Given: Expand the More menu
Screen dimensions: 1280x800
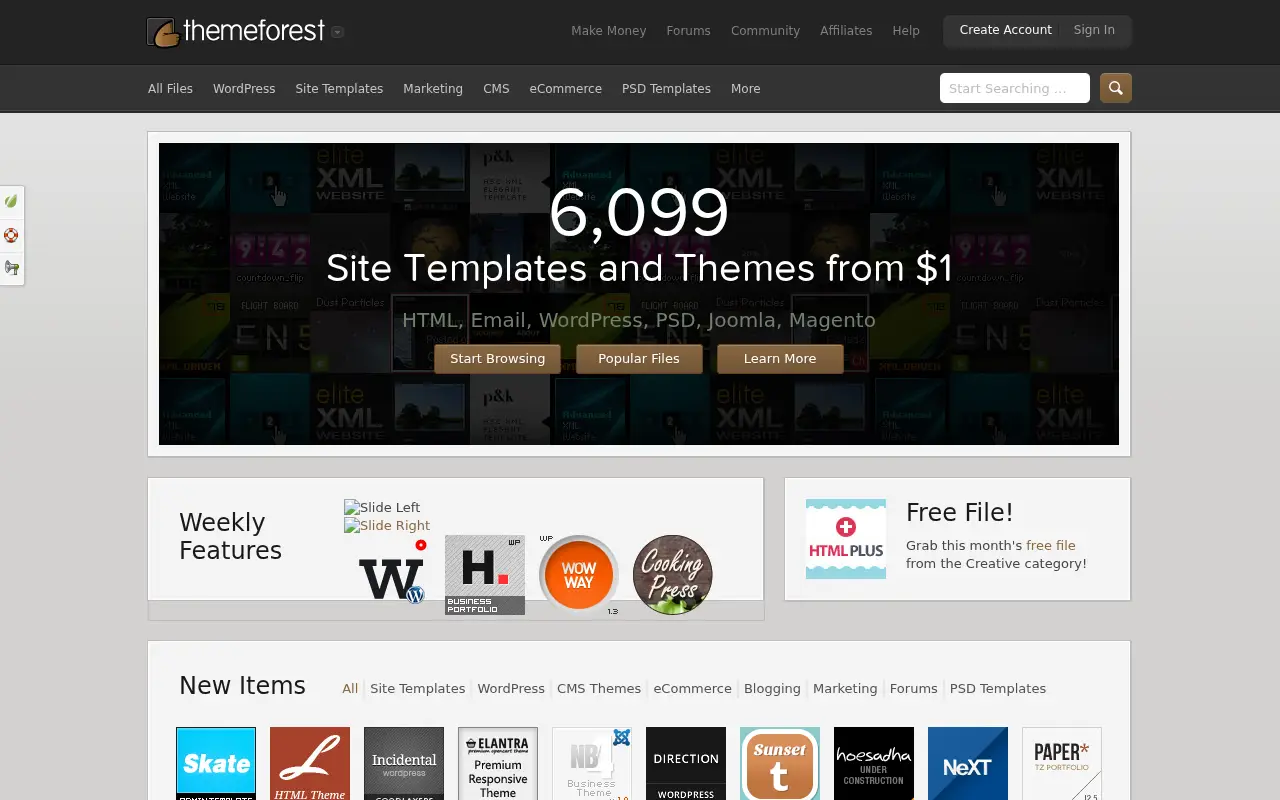Looking at the screenshot, I should click(x=745, y=89).
